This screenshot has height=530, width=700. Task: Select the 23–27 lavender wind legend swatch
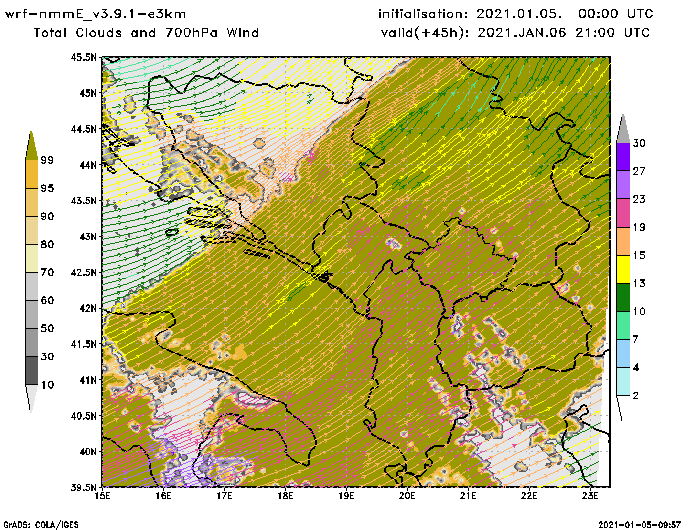coord(623,185)
